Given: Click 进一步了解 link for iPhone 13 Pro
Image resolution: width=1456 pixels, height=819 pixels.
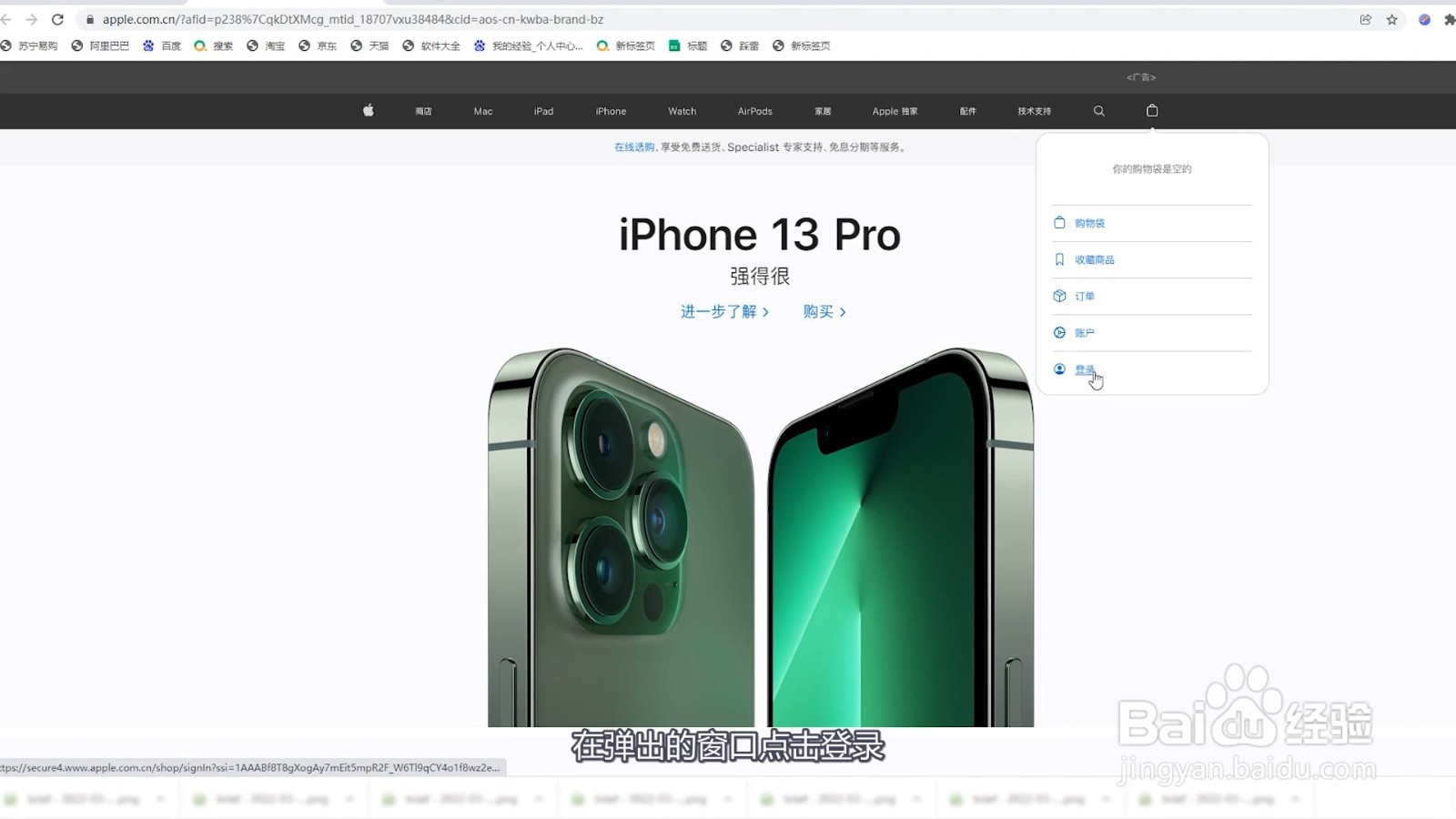Looking at the screenshot, I should coord(725,311).
